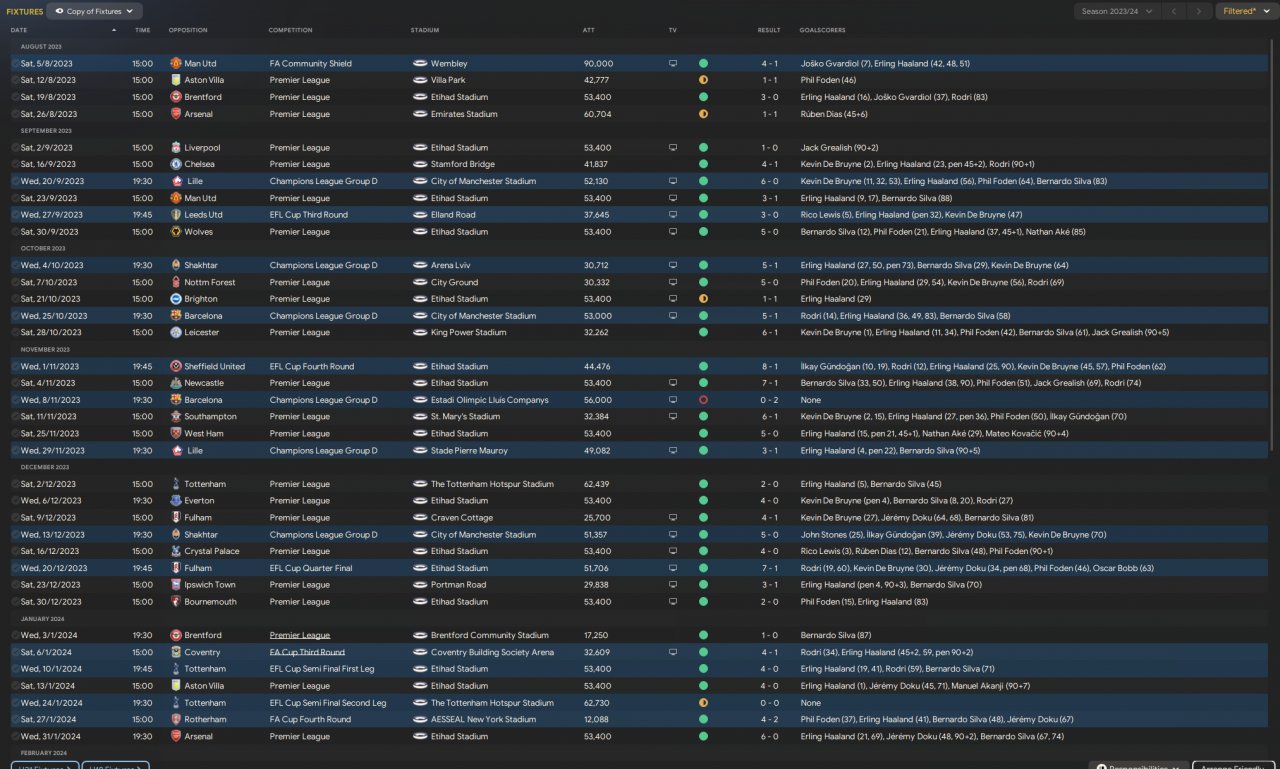Sort by the Goalscorers column header
The height and width of the screenshot is (769, 1280).
pyautogui.click(x=822, y=30)
